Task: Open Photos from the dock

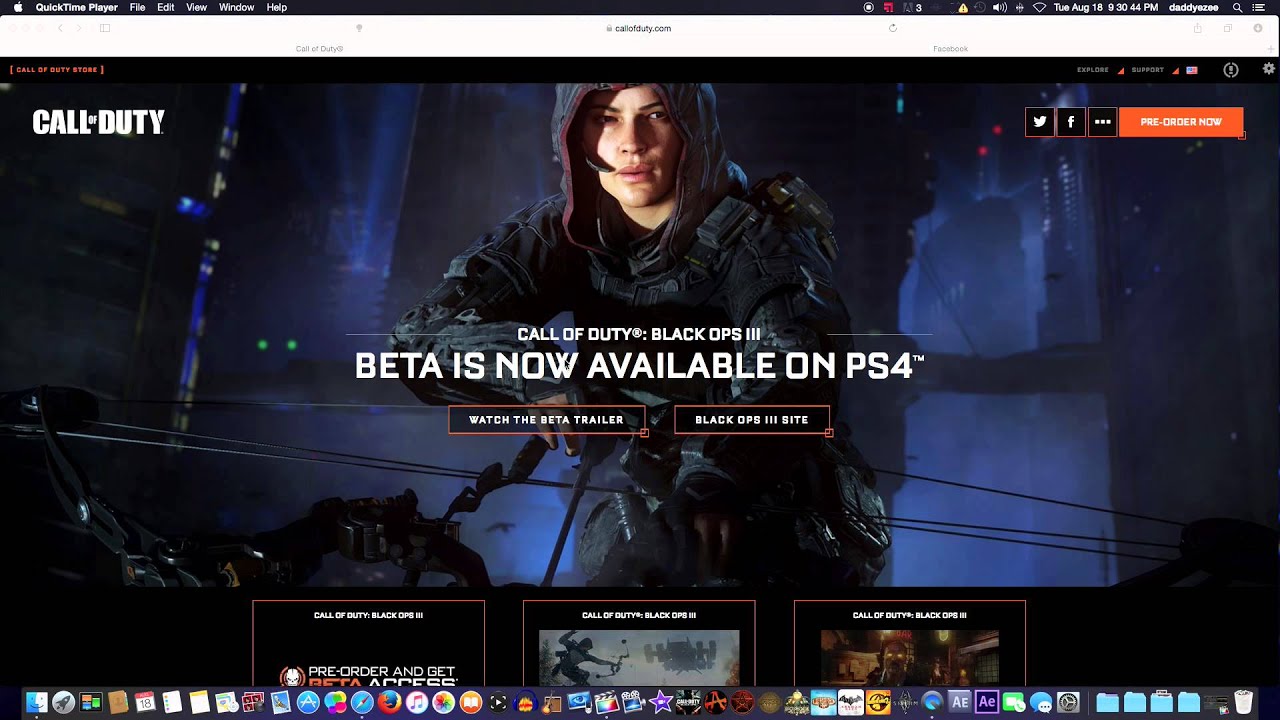Action: [443, 702]
